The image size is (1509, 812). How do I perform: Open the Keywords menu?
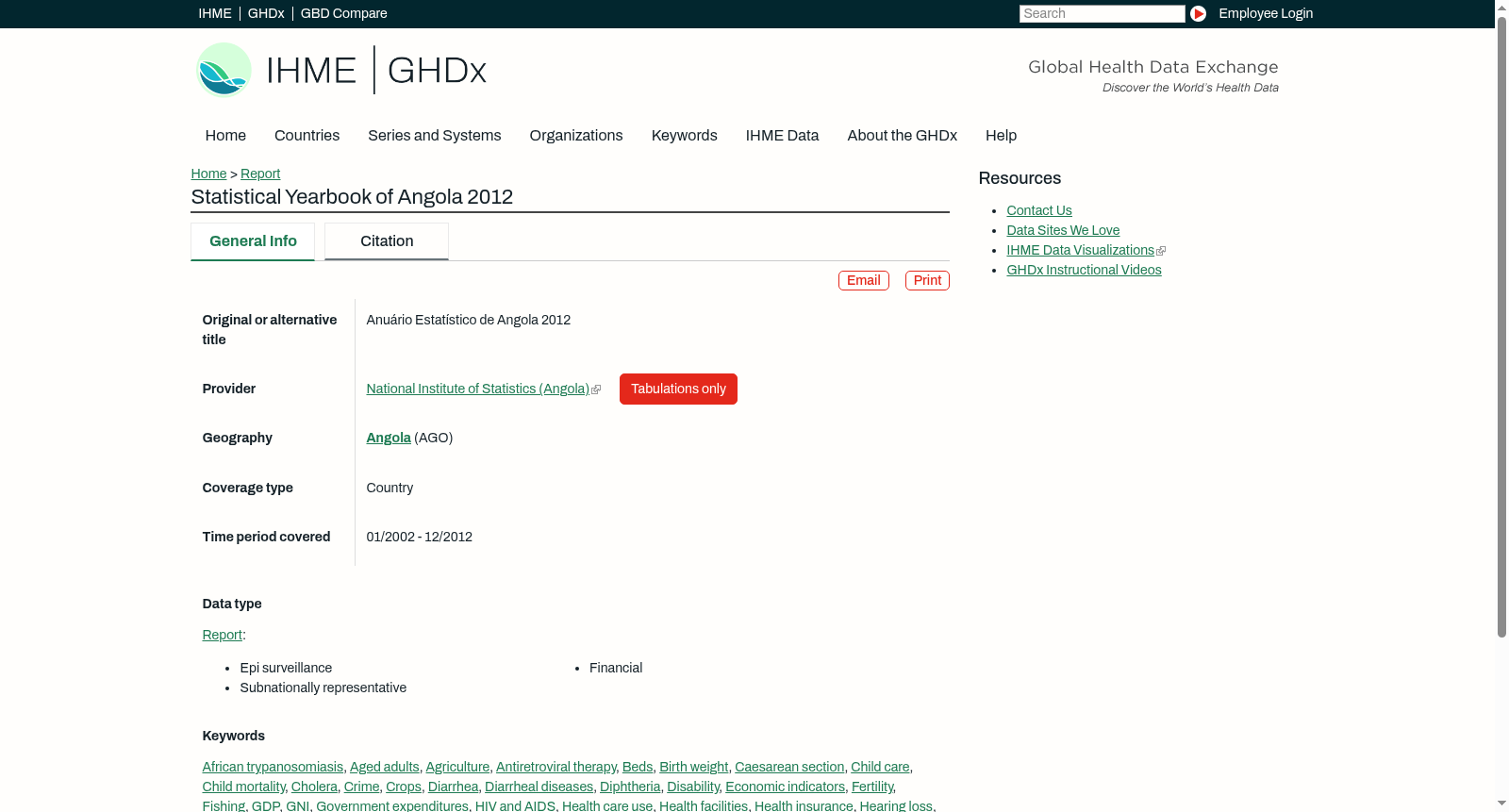pyautogui.click(x=685, y=135)
